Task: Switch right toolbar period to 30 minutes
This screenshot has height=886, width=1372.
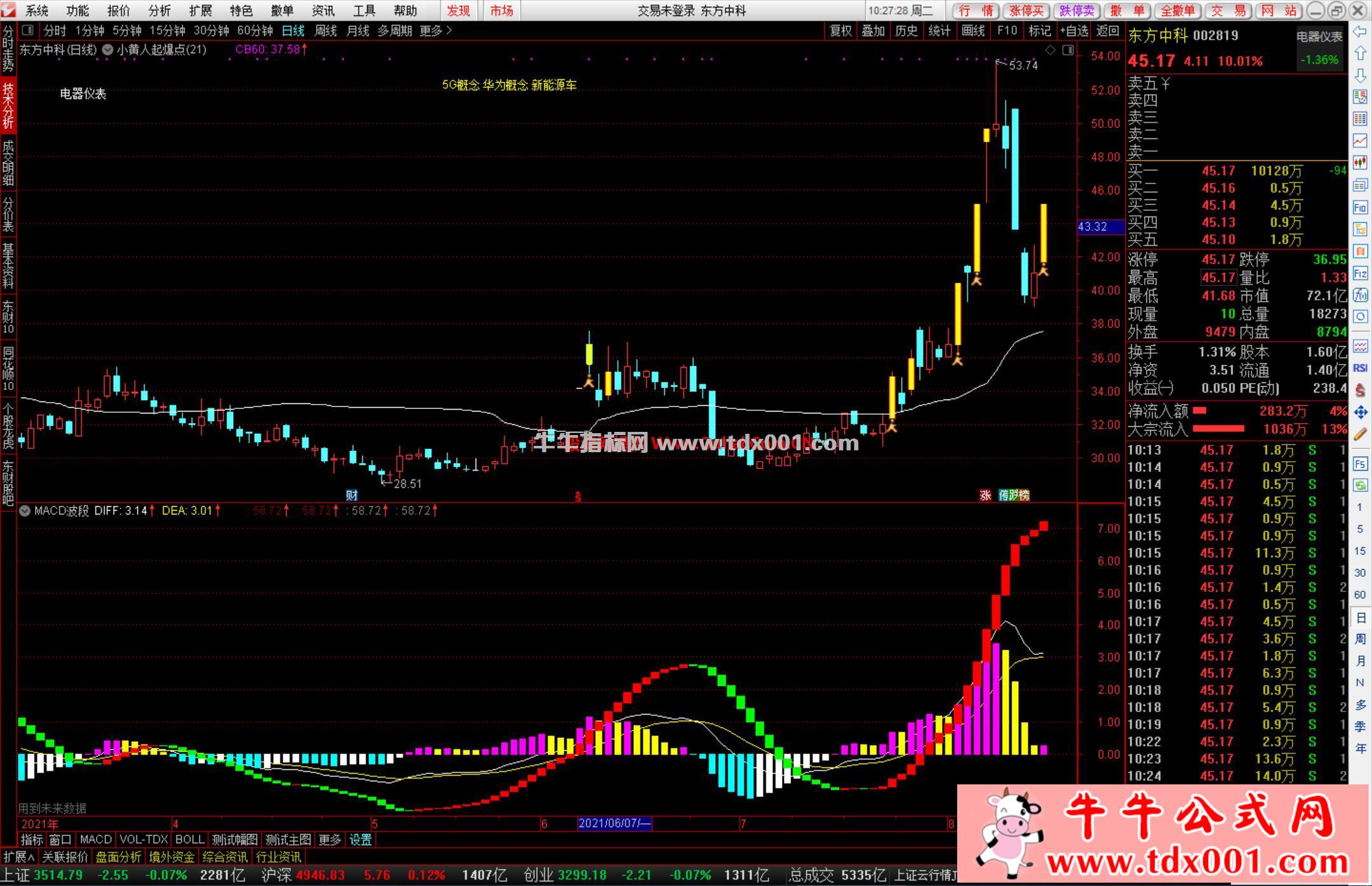Action: (x=1360, y=573)
